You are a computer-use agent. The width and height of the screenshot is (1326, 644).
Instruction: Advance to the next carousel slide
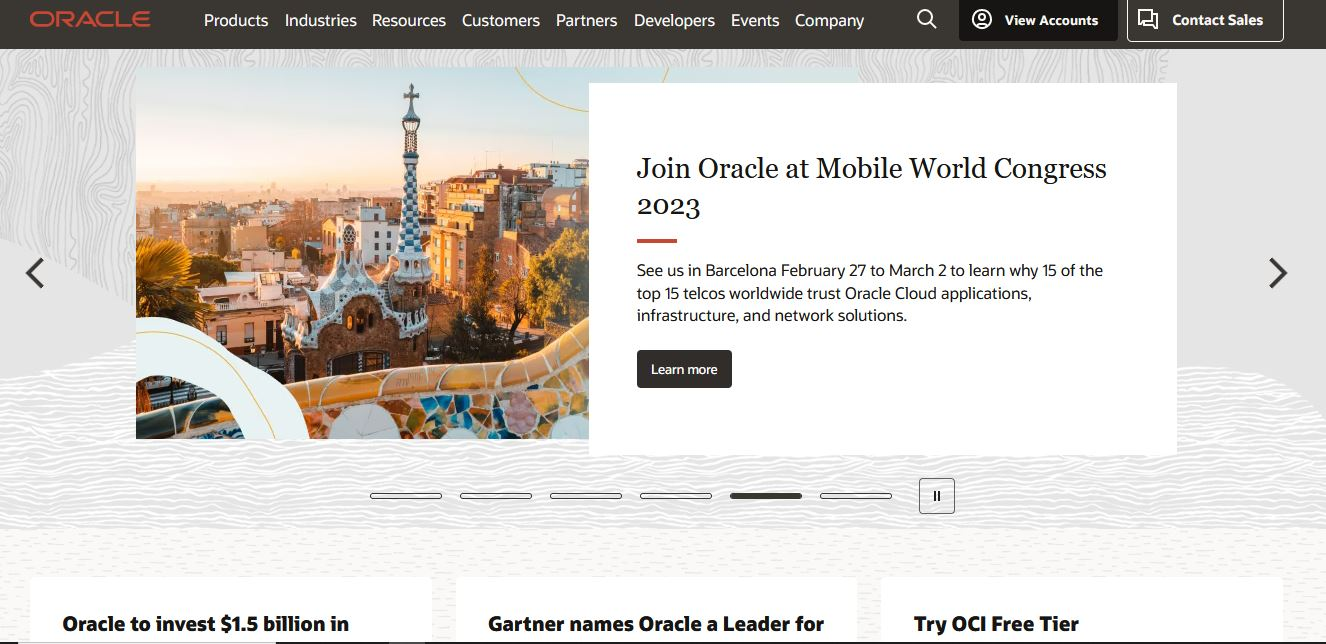(x=1278, y=273)
